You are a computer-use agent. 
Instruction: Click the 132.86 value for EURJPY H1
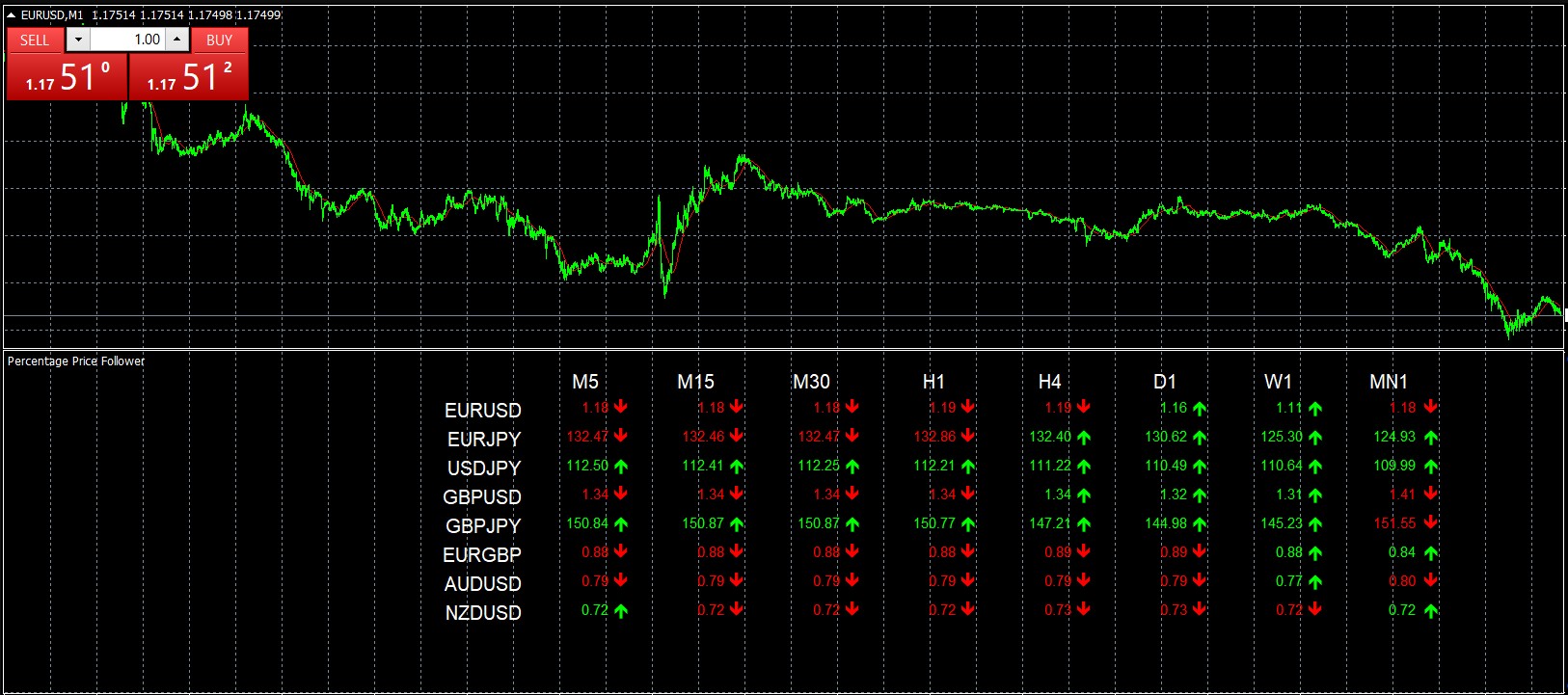tap(934, 437)
